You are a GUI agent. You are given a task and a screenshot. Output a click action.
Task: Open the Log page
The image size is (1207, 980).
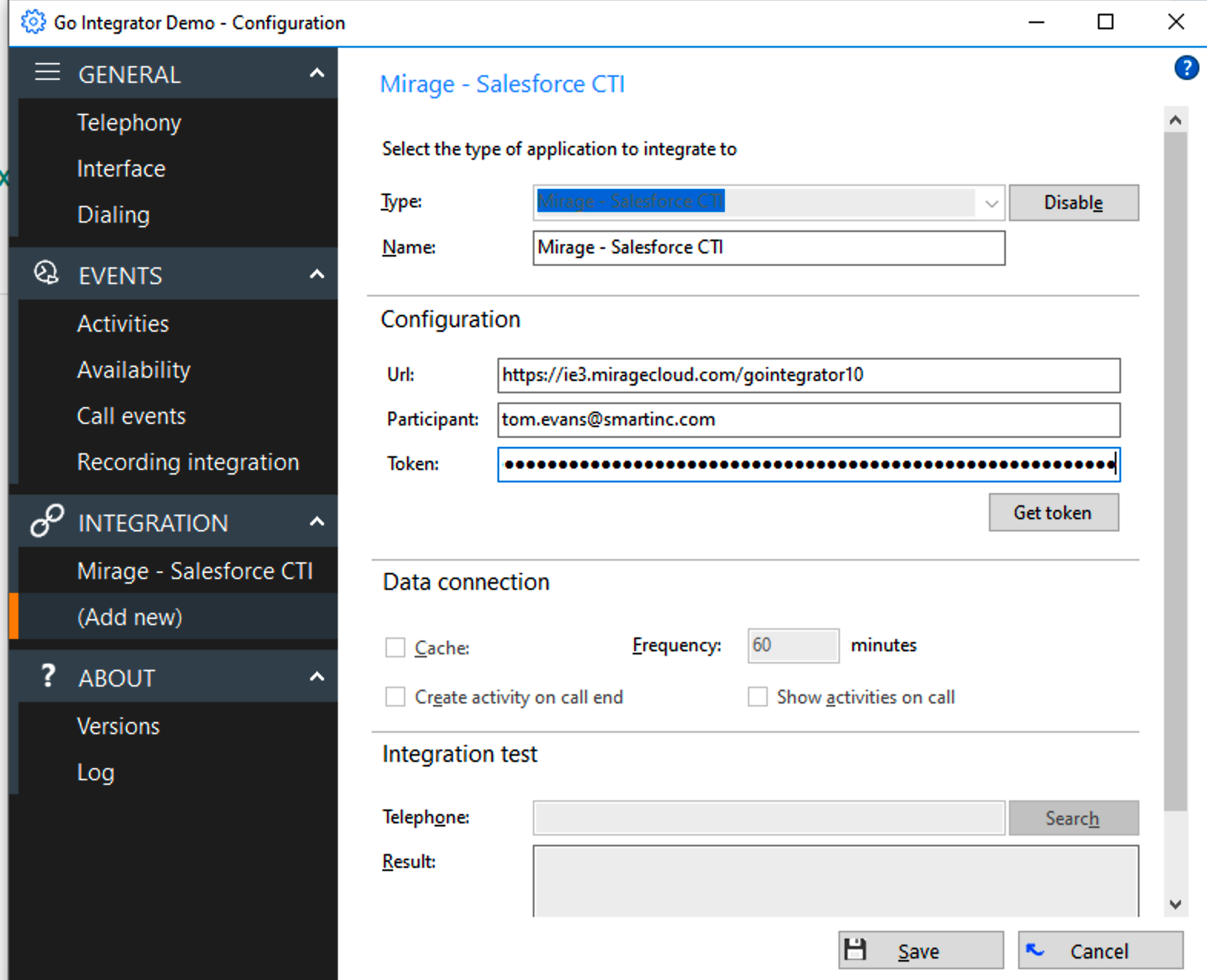96,773
